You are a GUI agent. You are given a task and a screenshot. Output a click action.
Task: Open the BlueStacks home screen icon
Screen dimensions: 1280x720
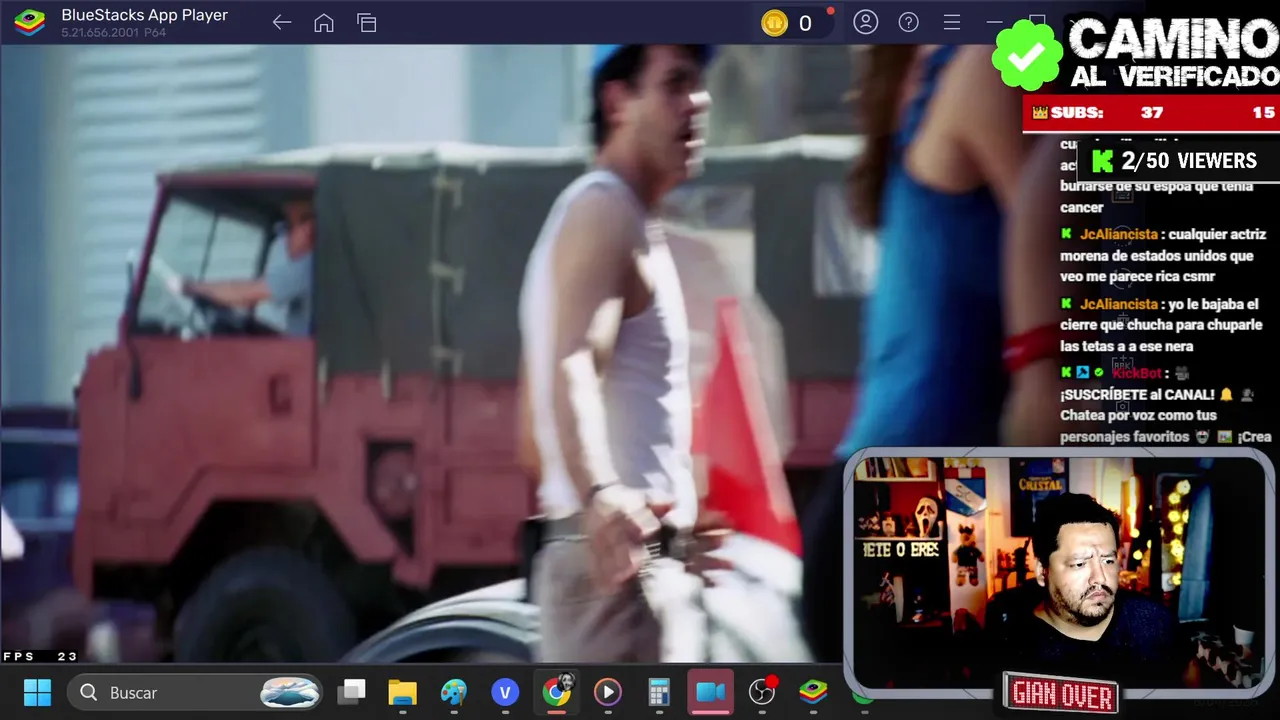click(324, 22)
